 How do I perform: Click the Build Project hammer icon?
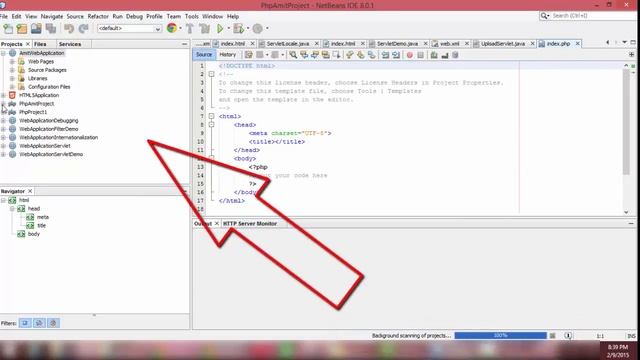[190, 29]
